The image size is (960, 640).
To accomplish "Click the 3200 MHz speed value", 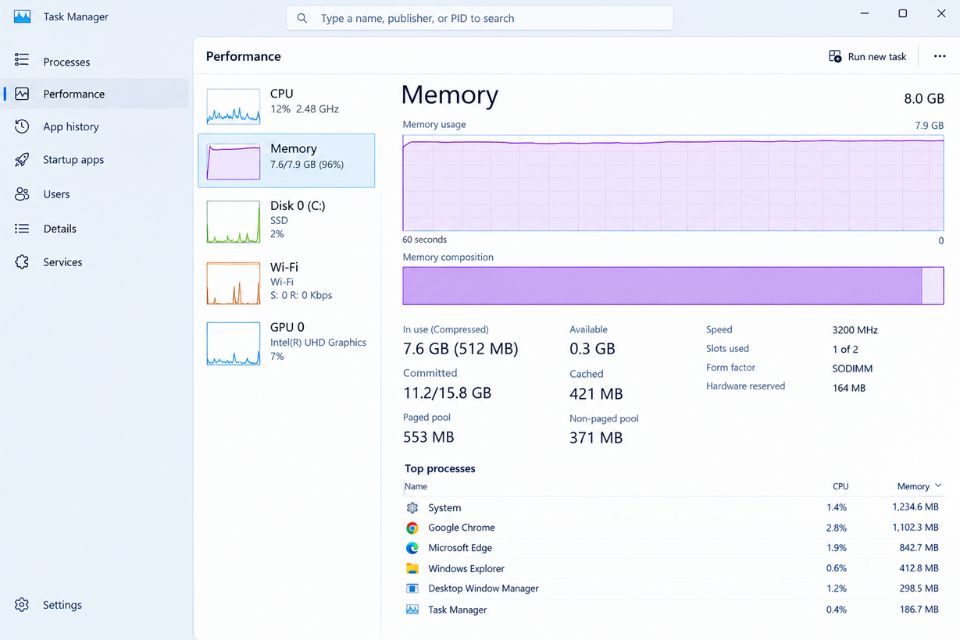I will (x=855, y=330).
